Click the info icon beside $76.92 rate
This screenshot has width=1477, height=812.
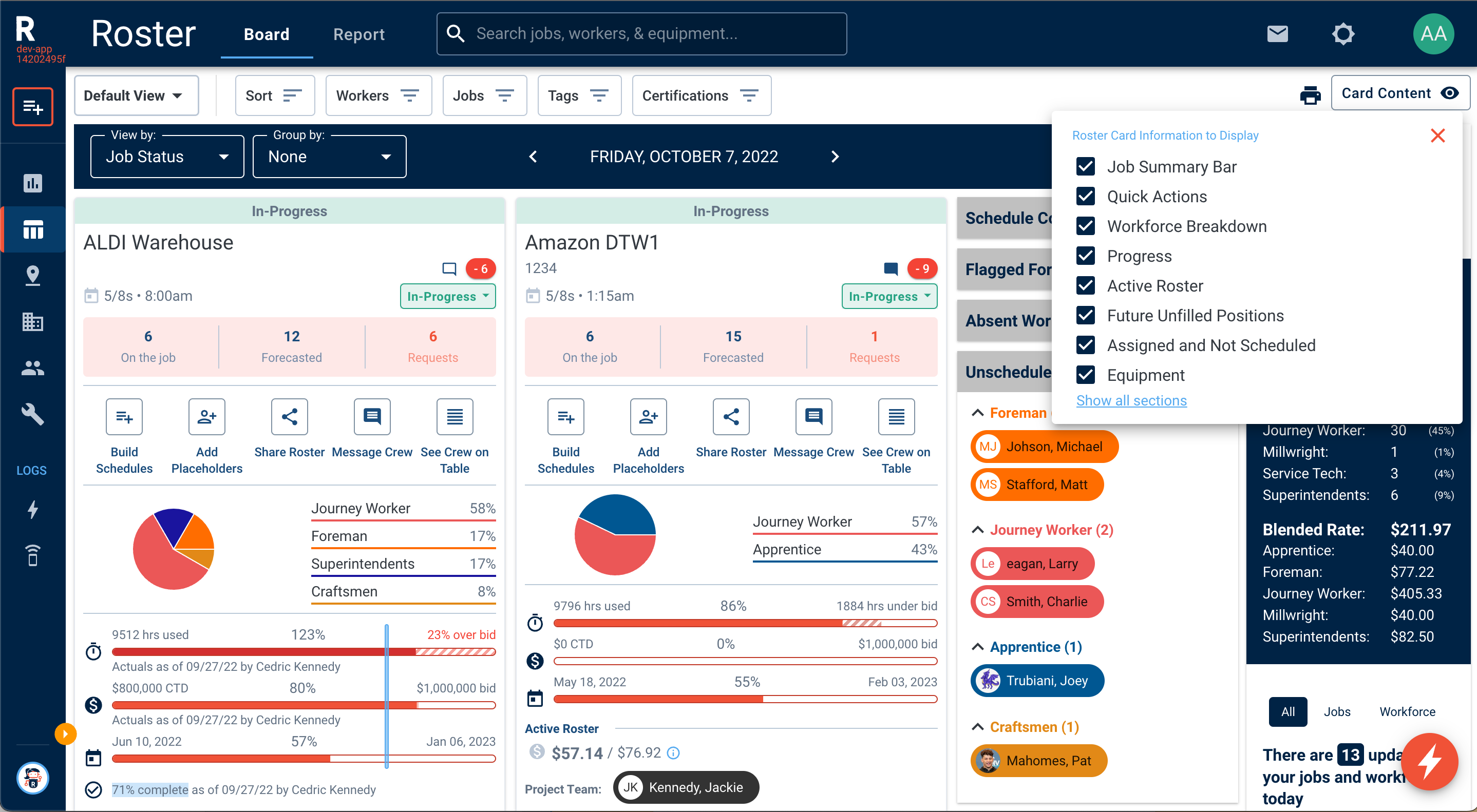[674, 753]
